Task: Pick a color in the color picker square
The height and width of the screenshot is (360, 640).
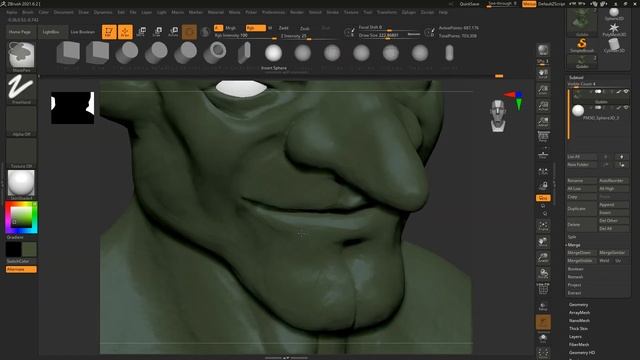Action: pos(21,217)
